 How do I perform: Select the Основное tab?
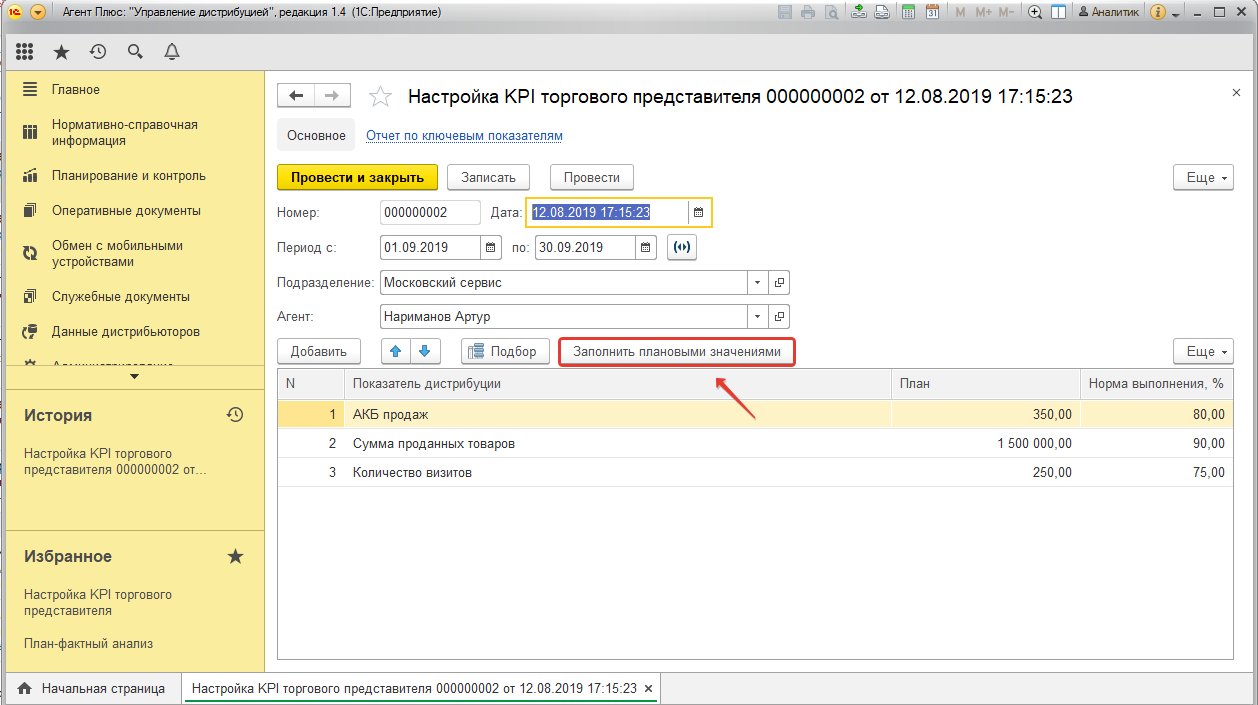coord(316,135)
